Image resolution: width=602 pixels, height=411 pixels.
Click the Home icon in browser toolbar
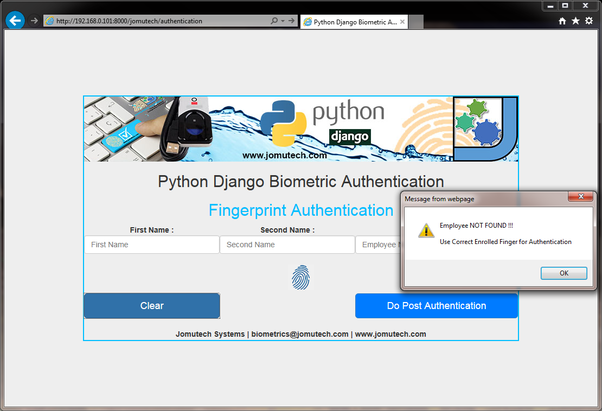tap(562, 21)
